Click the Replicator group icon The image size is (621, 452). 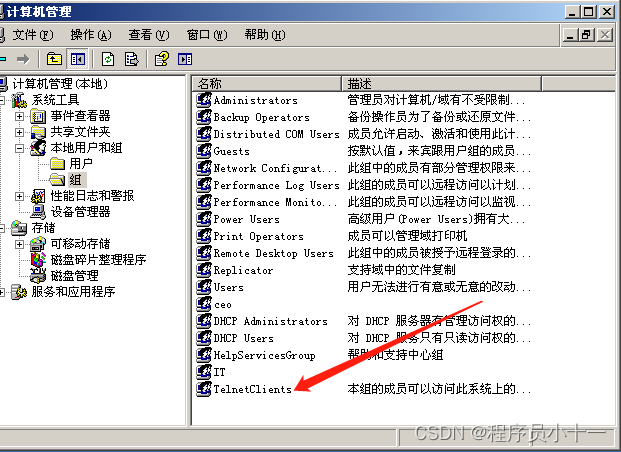point(204,270)
